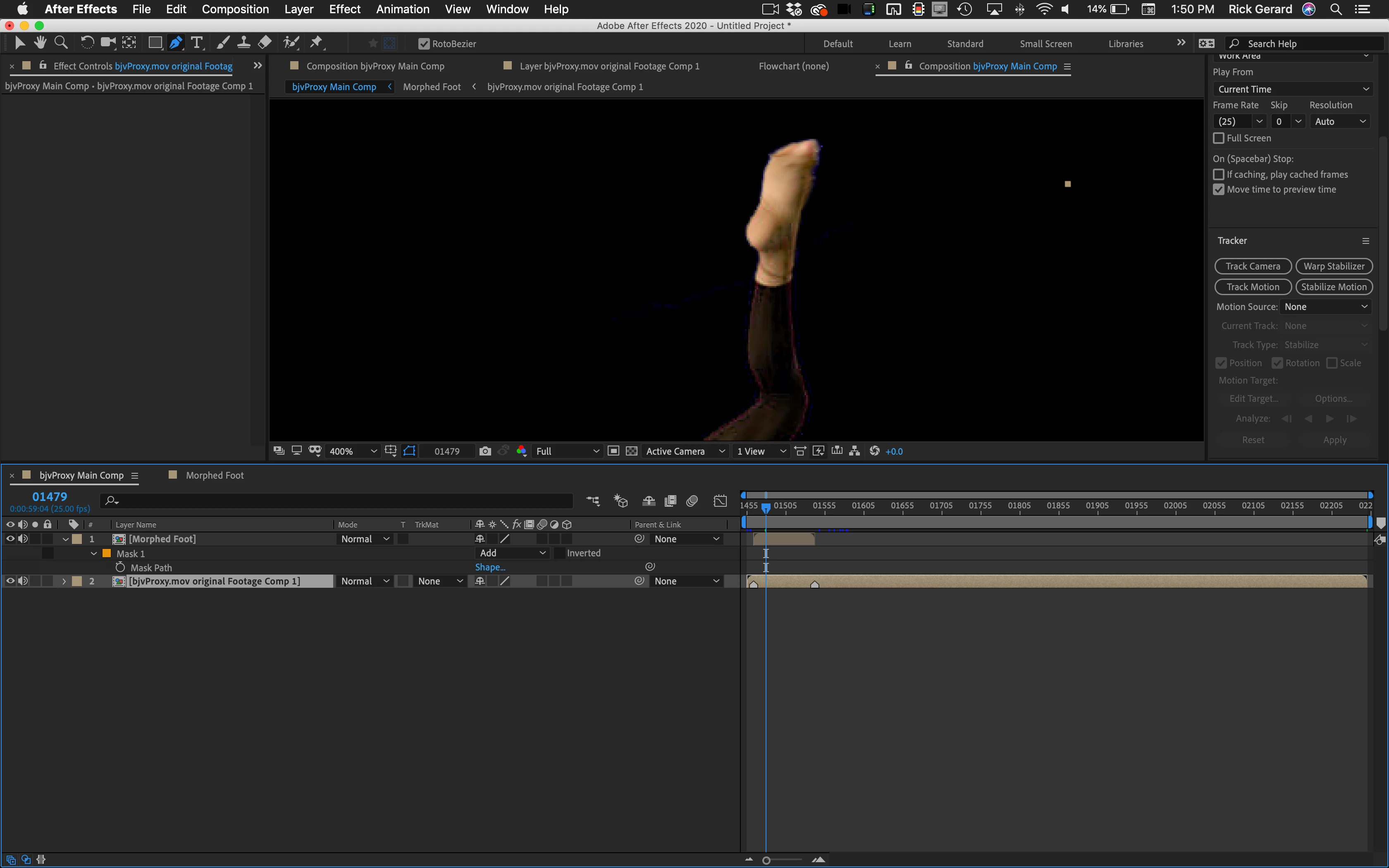Open the Graph Editor icon
Image resolution: width=1389 pixels, height=868 pixels.
click(x=720, y=501)
